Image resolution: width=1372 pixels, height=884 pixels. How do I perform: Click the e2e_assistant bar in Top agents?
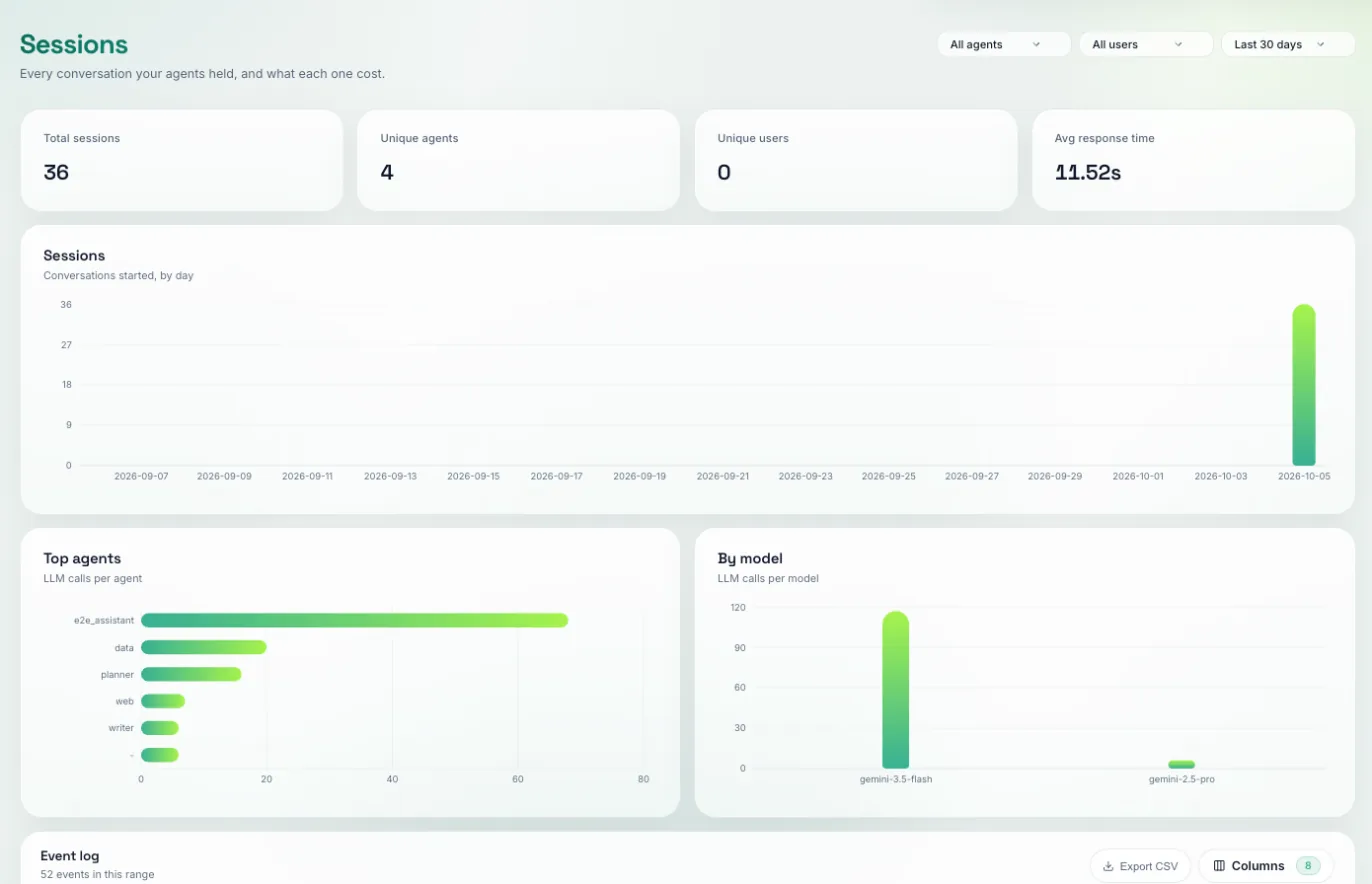pos(354,620)
